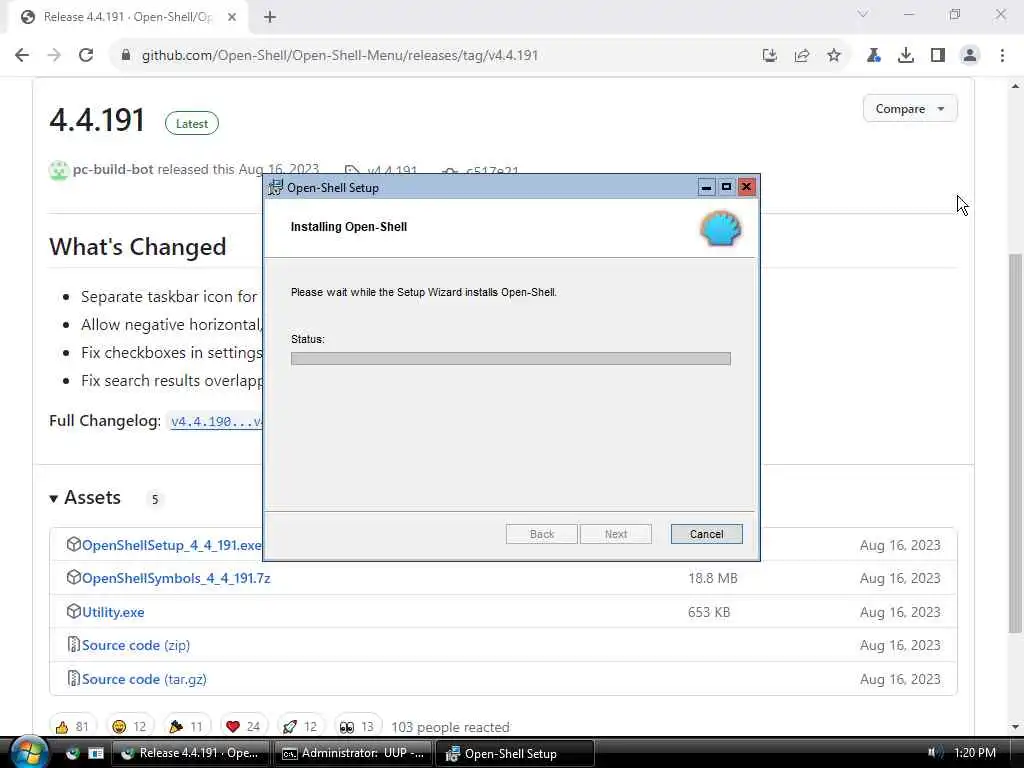The width and height of the screenshot is (1024, 768).
Task: Open the browser downloads panel
Action: pyautogui.click(x=906, y=56)
